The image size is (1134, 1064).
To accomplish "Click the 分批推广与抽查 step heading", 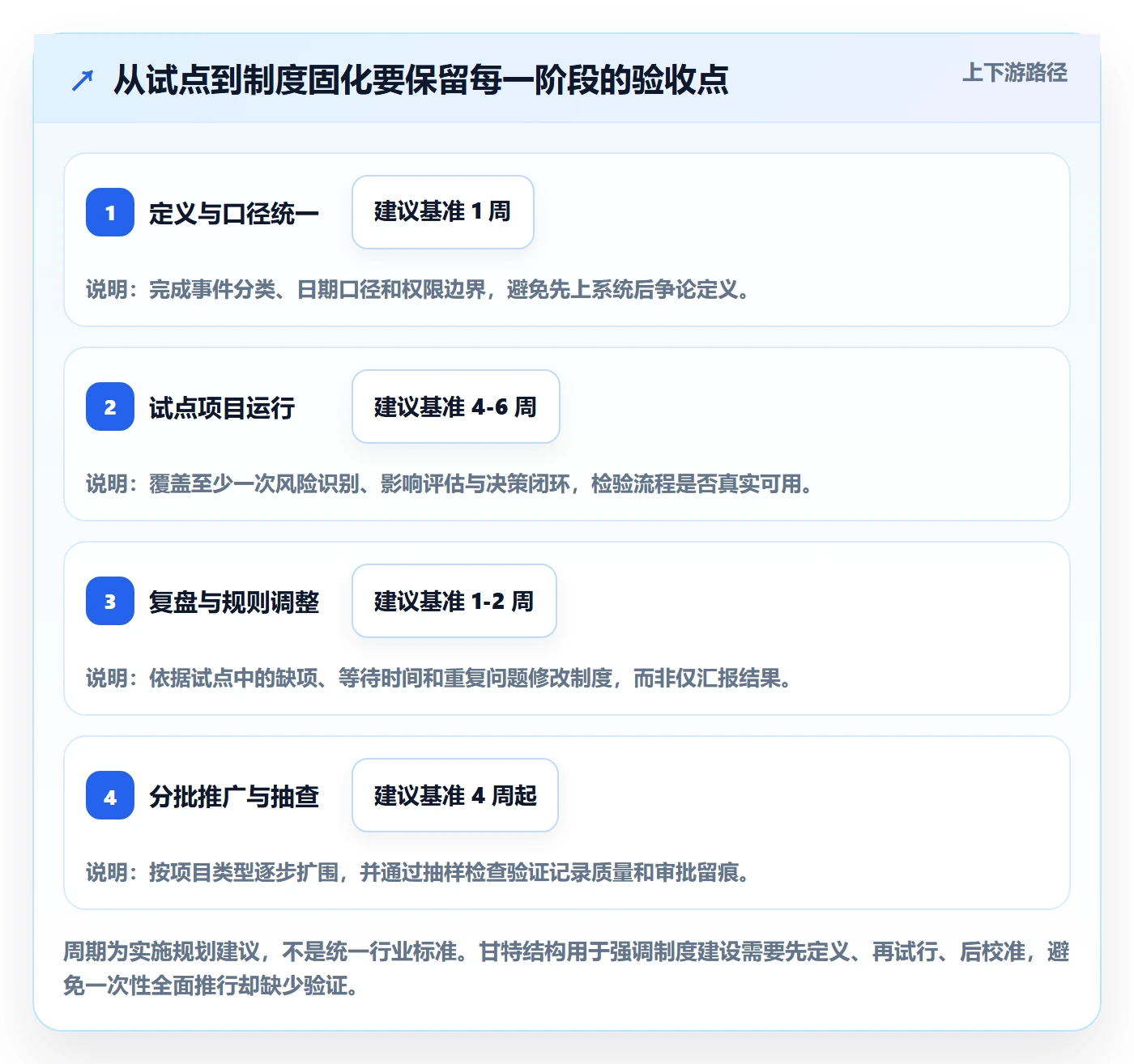I will [234, 796].
